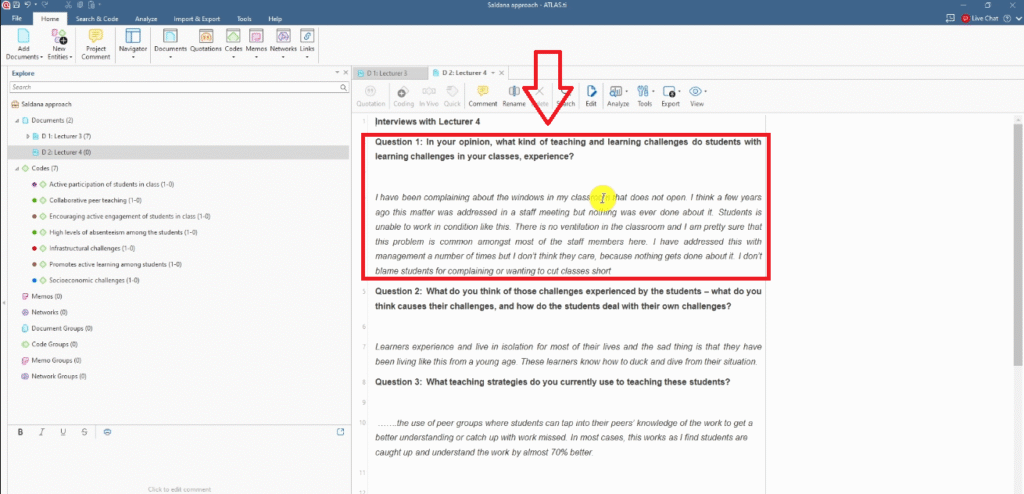Expand the D 1: Lecturer 3 node
Image resolution: width=1024 pixels, height=494 pixels.
click(26, 136)
